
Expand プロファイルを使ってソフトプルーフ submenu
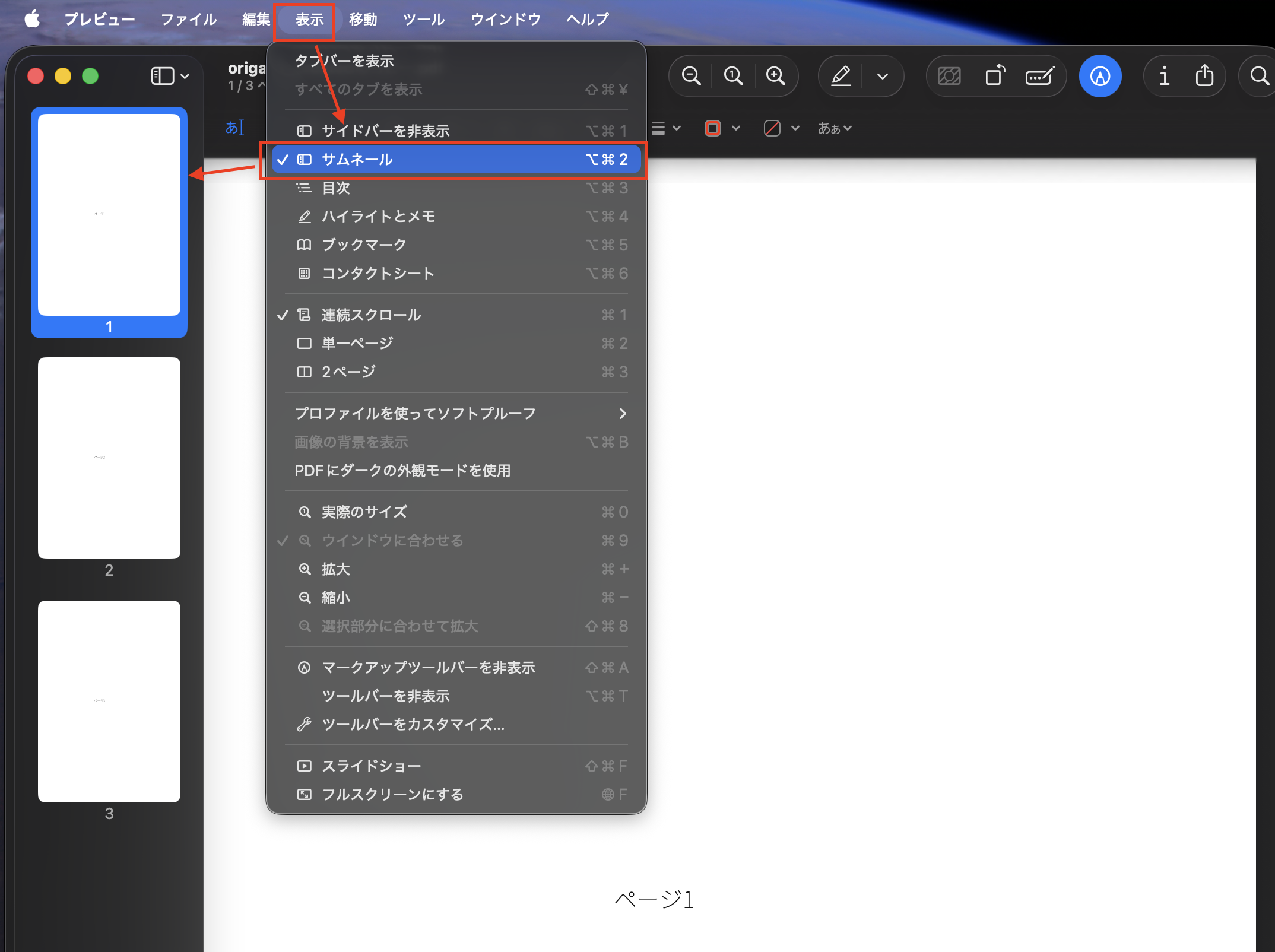coord(456,413)
